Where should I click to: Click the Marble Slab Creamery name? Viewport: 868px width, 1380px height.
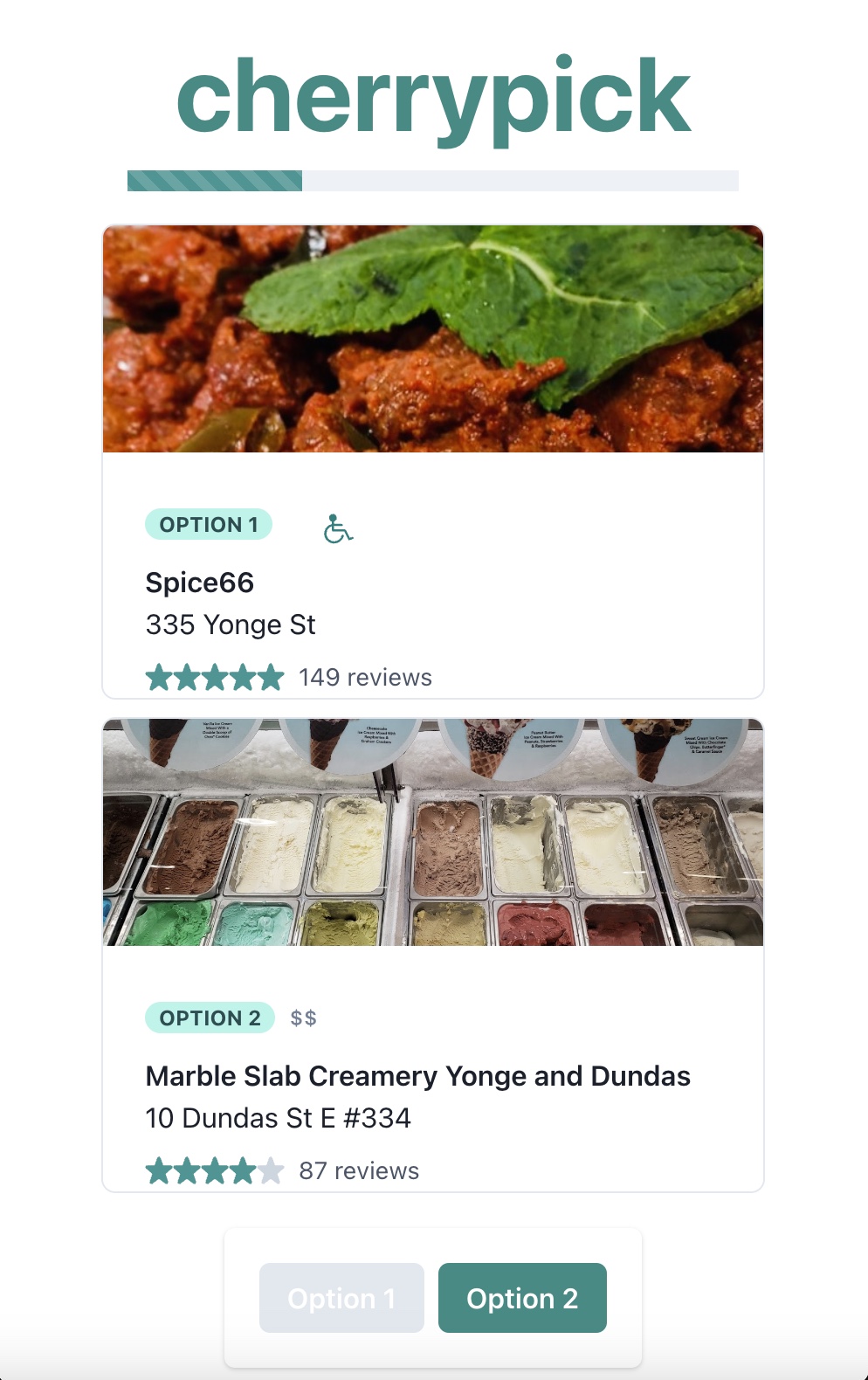pos(418,1076)
